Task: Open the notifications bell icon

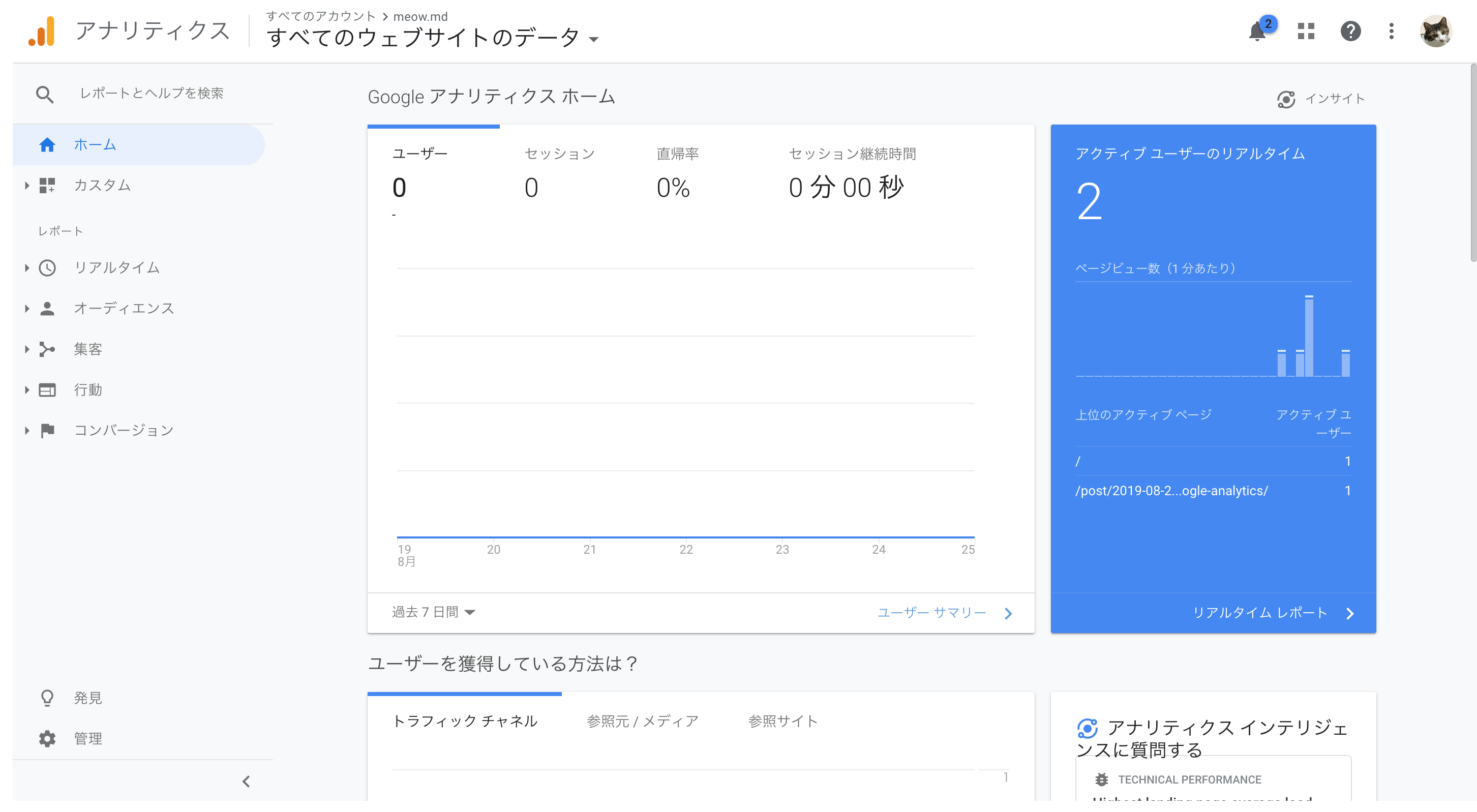Action: (1257, 31)
